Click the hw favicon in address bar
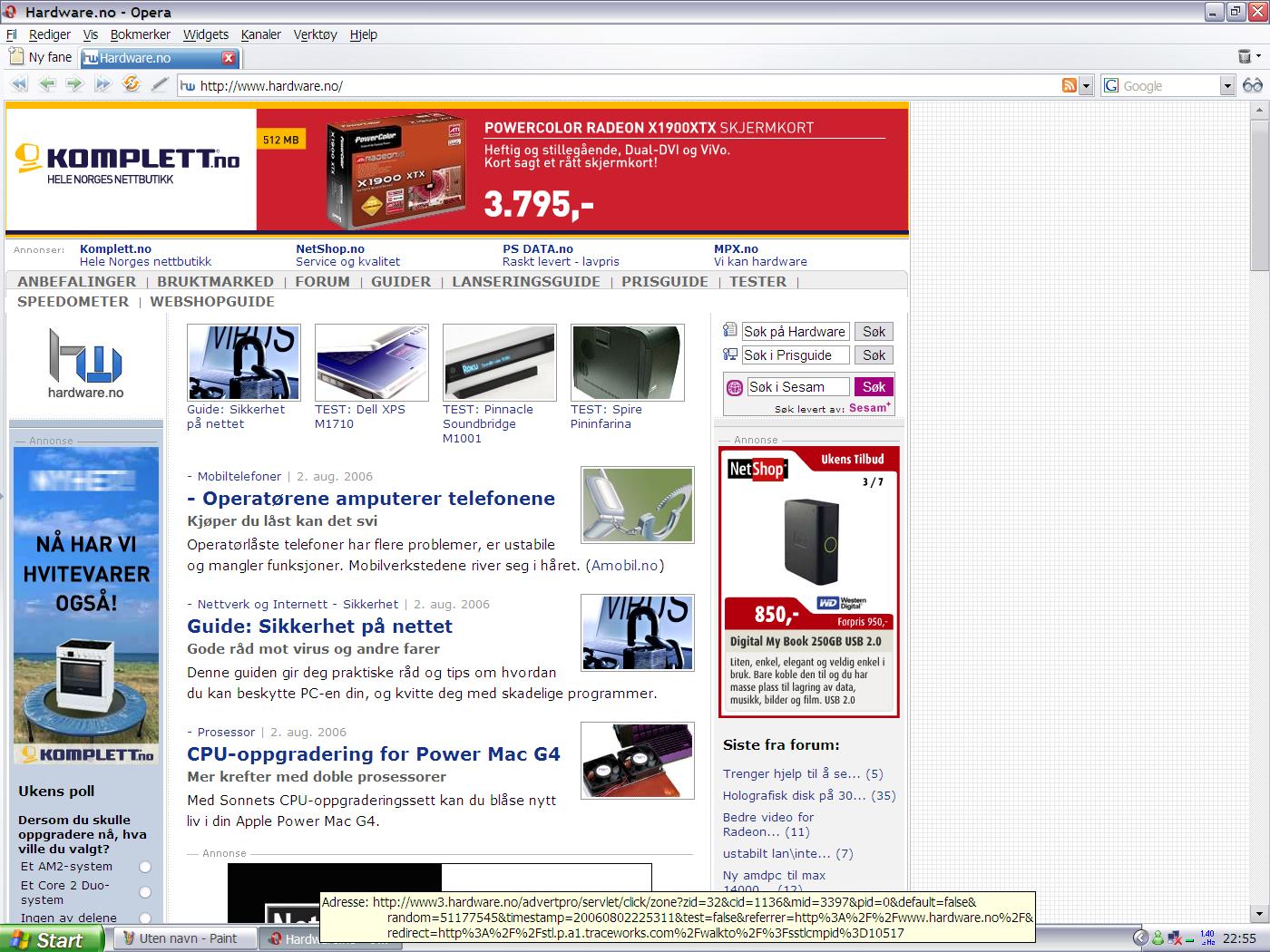 pyautogui.click(x=188, y=86)
